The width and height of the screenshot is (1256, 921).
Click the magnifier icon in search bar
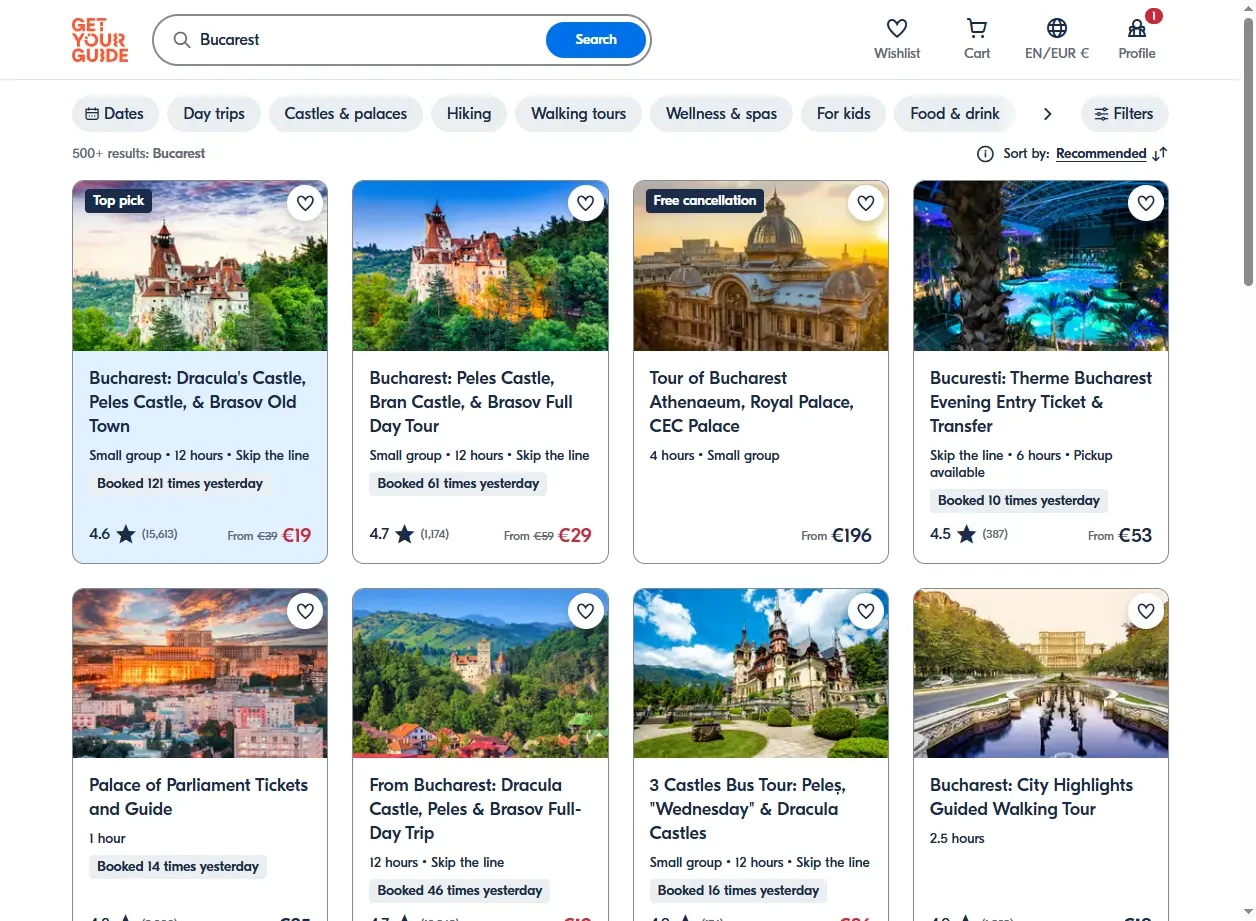tap(182, 40)
